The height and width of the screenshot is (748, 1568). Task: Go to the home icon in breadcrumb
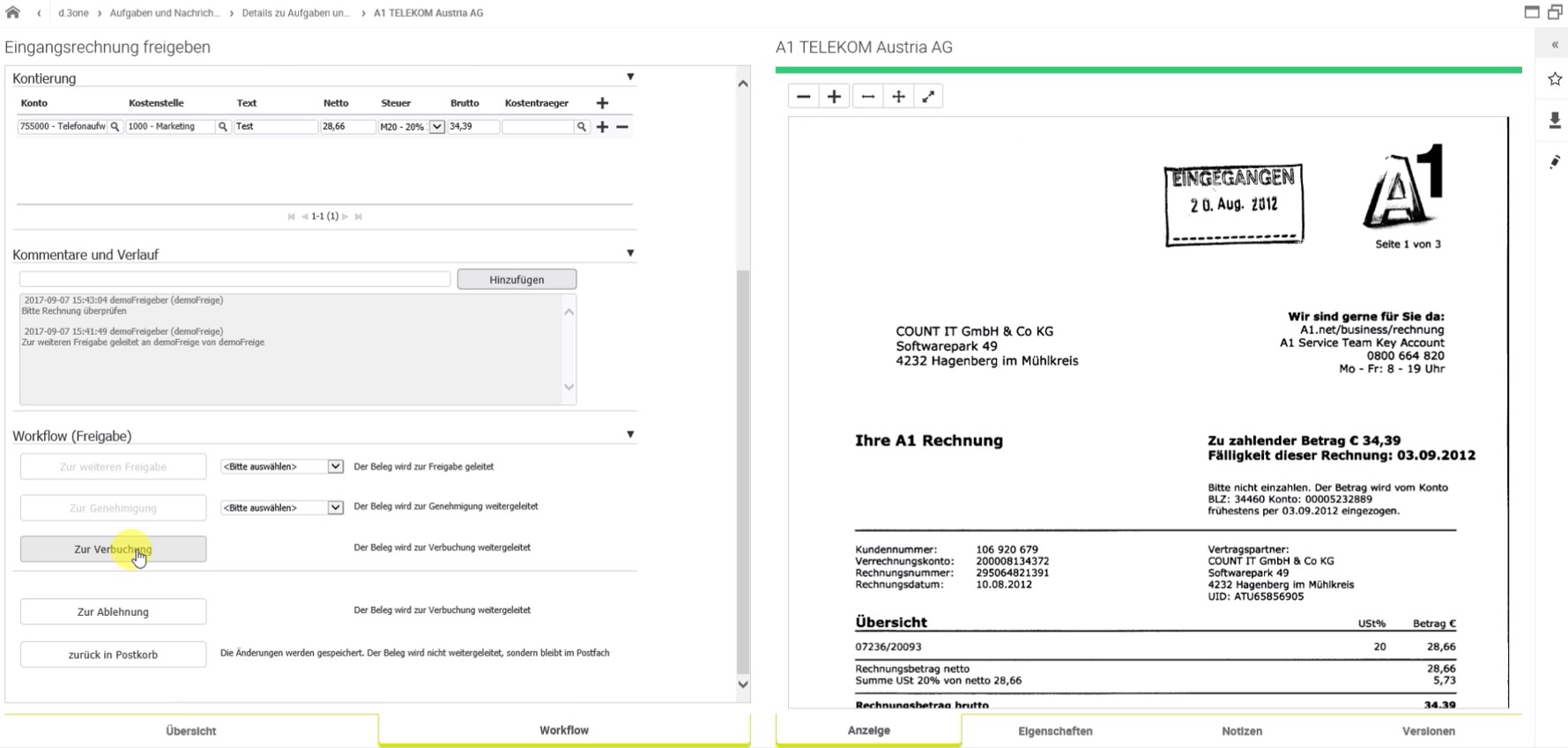pyautogui.click(x=12, y=12)
